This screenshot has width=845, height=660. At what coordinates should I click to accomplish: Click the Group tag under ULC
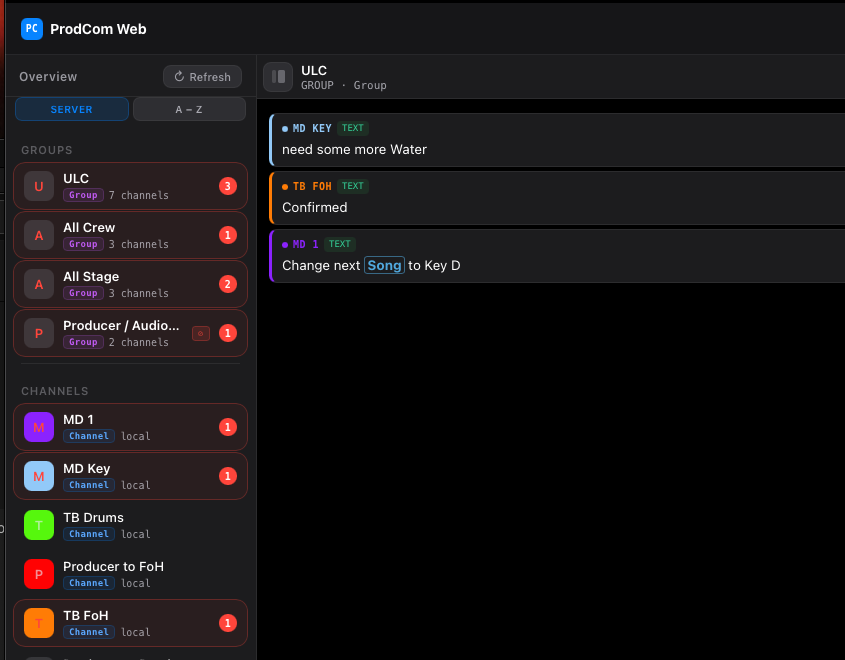coord(83,195)
